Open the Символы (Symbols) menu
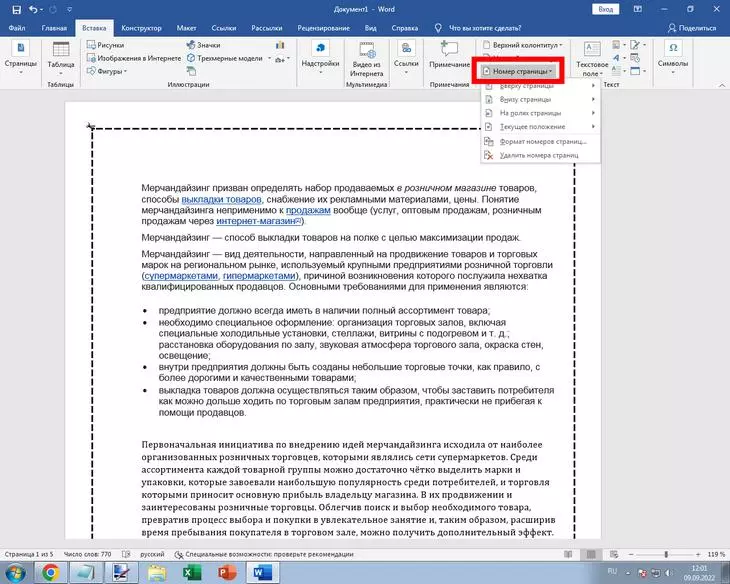 673,58
